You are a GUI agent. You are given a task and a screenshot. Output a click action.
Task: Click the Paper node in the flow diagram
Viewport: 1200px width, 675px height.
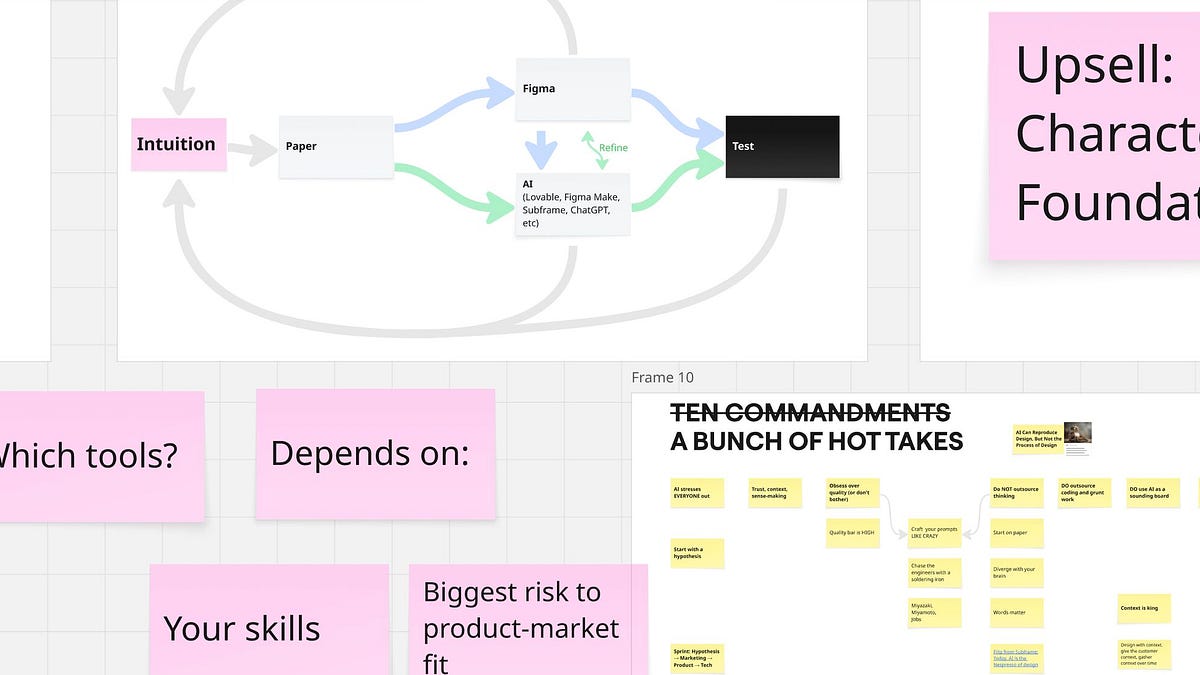335,146
